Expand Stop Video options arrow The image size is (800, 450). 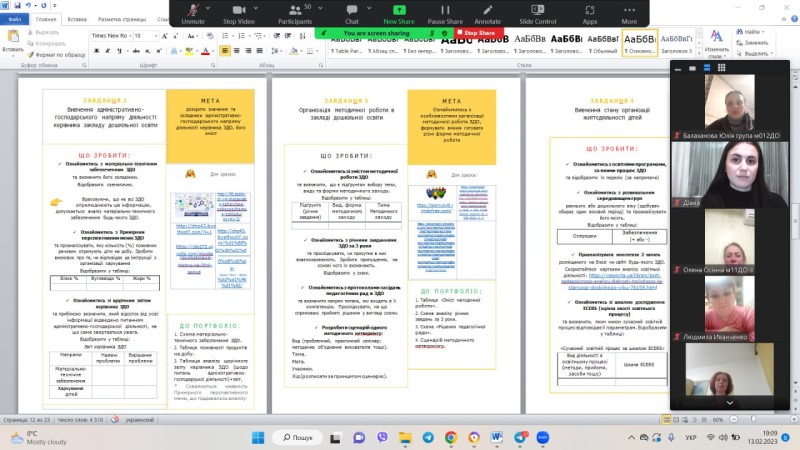click(256, 8)
